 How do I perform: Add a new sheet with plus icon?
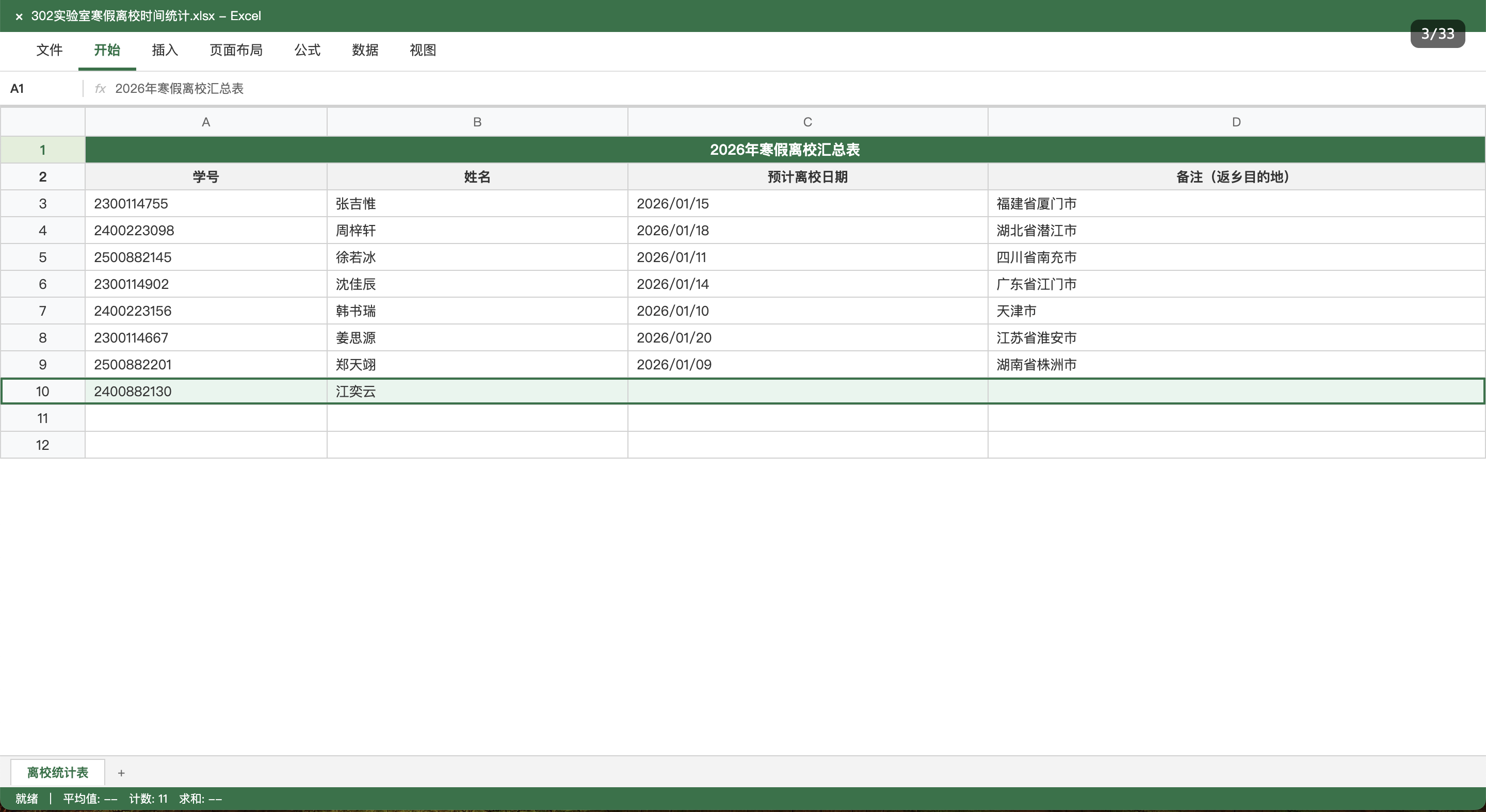[121, 773]
